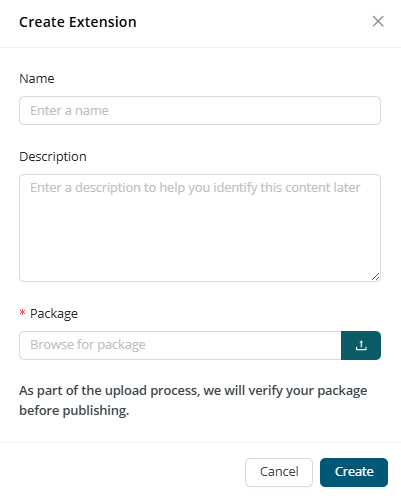Select the 'Enter a name' placeholder text
The image size is (401, 500).
pyautogui.click(x=69, y=111)
